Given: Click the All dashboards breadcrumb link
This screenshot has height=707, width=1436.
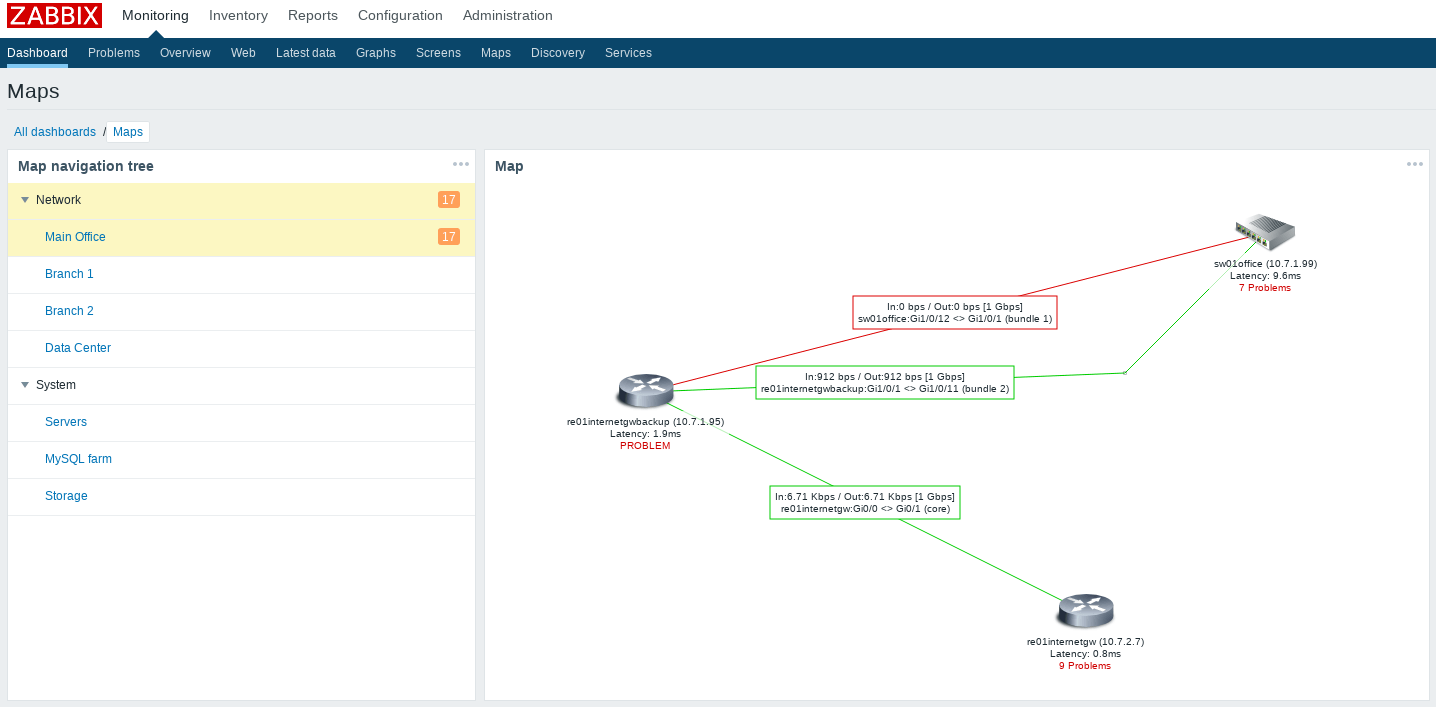Looking at the screenshot, I should pos(55,132).
